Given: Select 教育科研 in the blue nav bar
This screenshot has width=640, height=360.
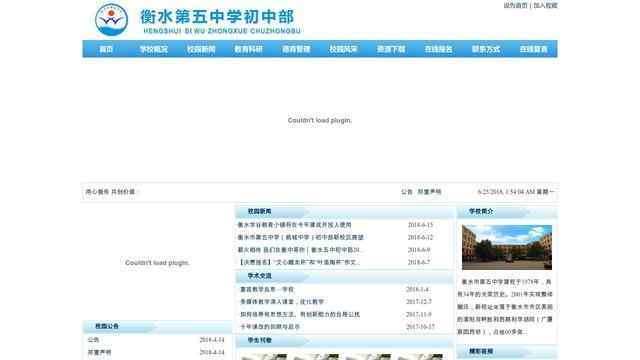Looking at the screenshot, I should pyautogui.click(x=249, y=49).
